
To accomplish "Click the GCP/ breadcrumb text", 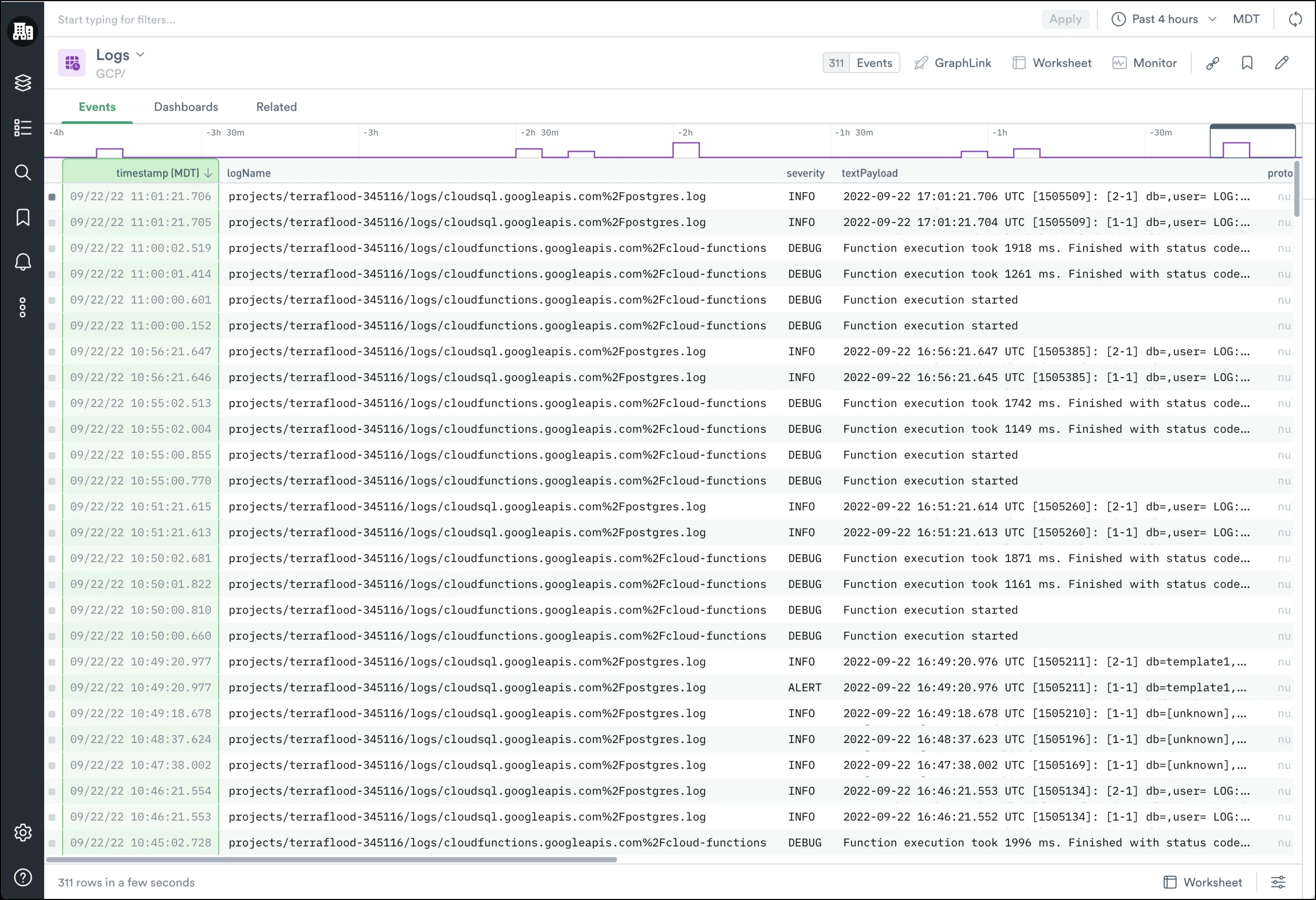I will 110,74.
